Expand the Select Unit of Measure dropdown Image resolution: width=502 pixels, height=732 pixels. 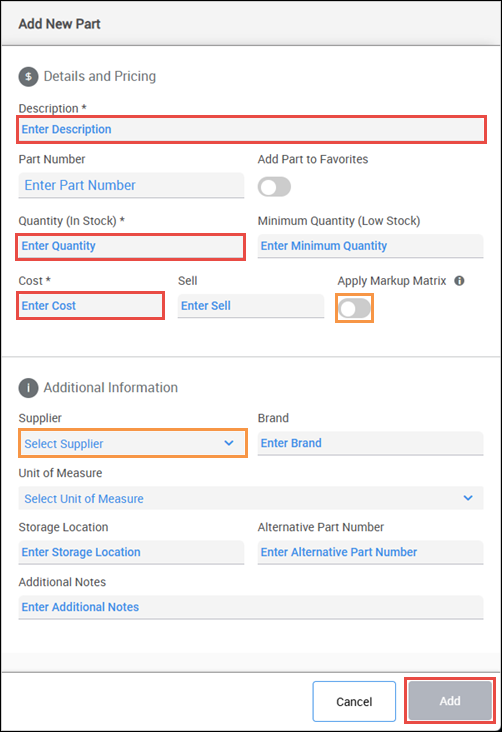[251, 498]
